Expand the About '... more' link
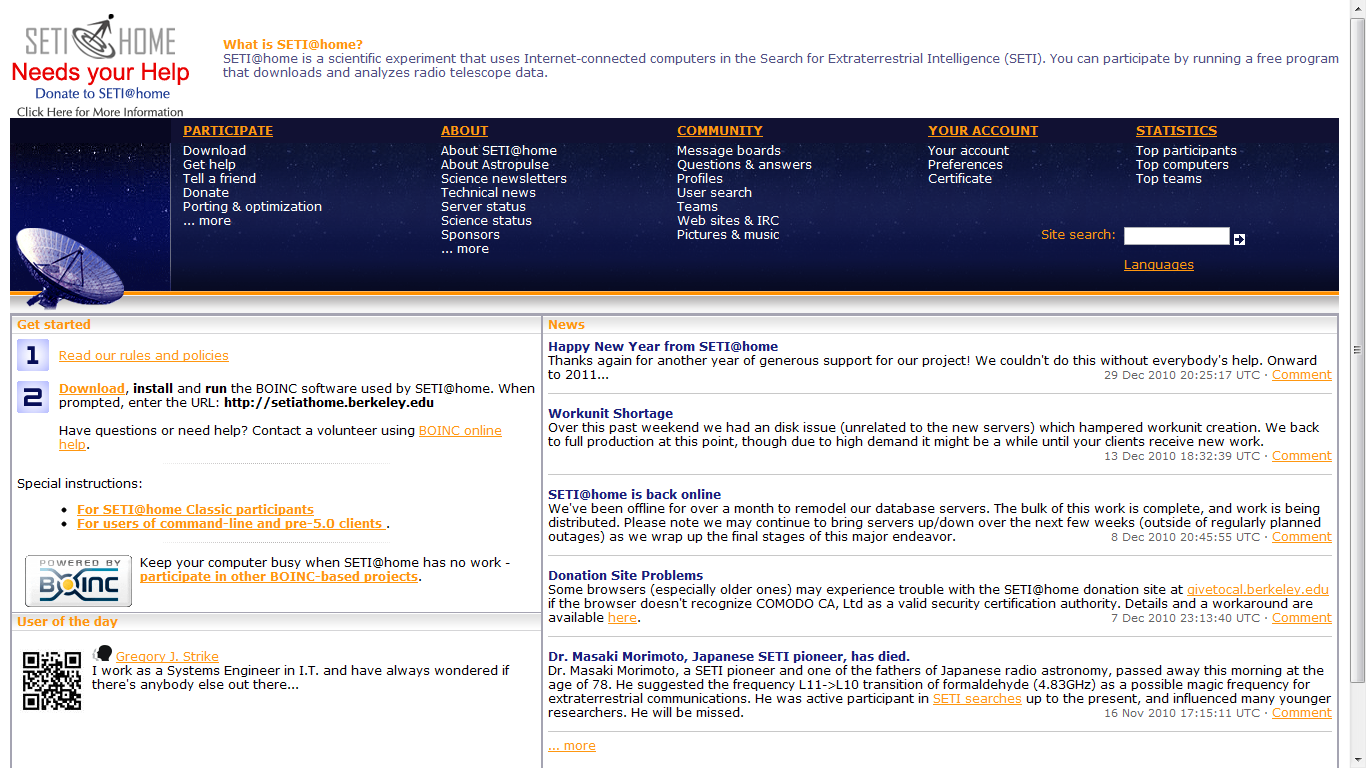Viewport: 1366px width, 768px height. coord(465,249)
